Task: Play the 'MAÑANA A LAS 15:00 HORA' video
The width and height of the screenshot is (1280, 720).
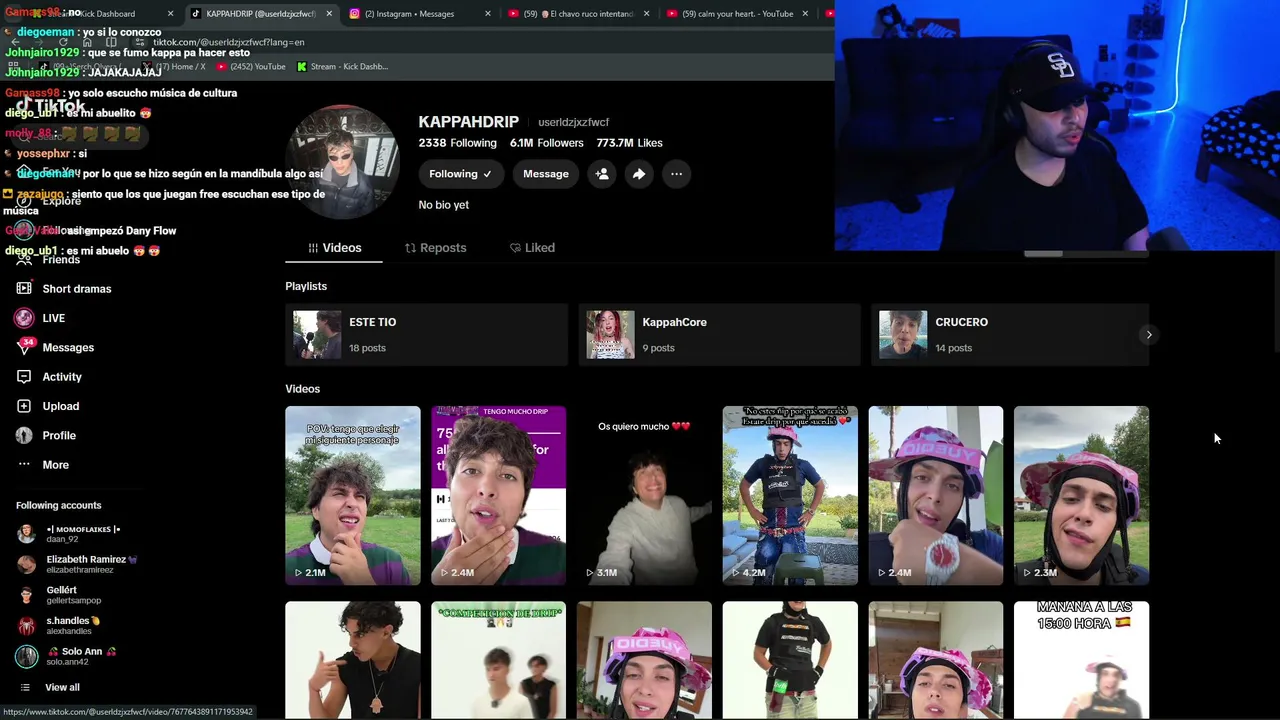Action: (1081, 660)
